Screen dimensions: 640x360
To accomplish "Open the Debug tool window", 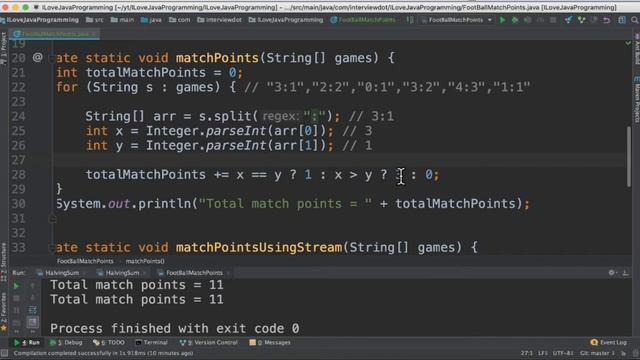I will coord(66,342).
